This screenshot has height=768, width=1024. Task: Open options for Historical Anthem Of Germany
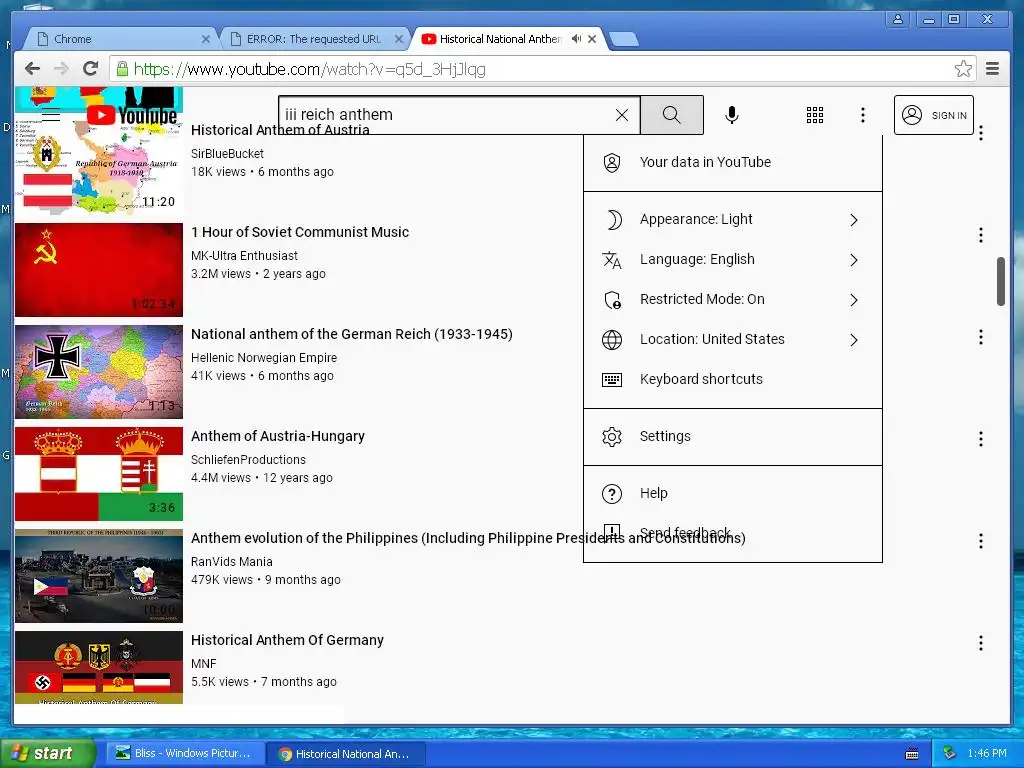980,643
